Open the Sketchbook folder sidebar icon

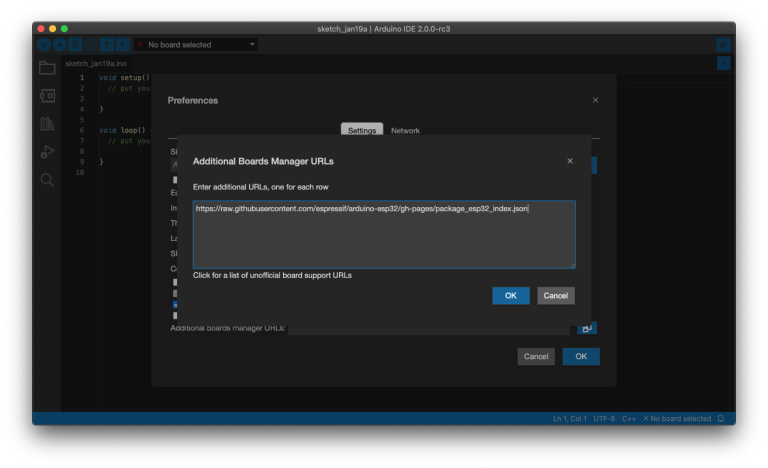[x=47, y=68]
